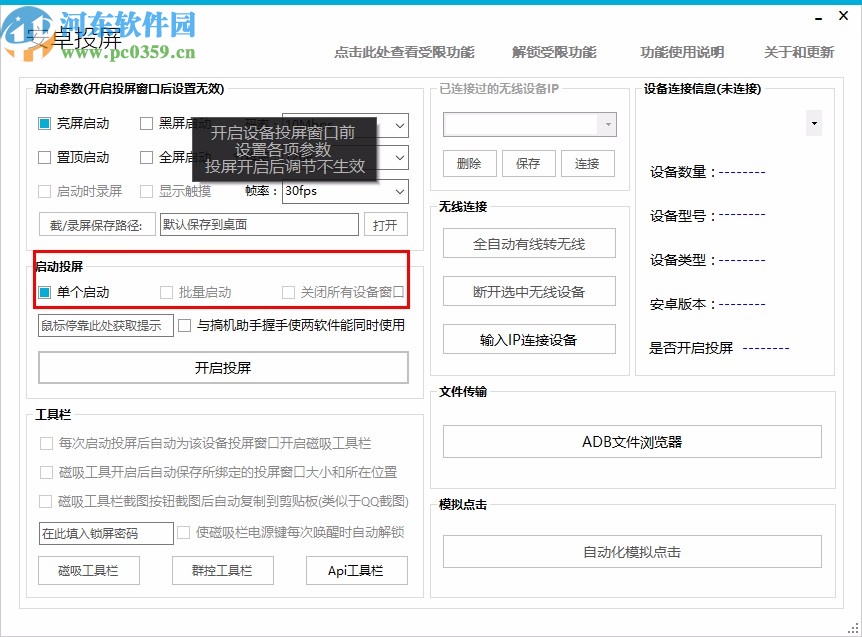Click 关于和更新 menu item
Screen dimensions: 862x637
pos(794,53)
